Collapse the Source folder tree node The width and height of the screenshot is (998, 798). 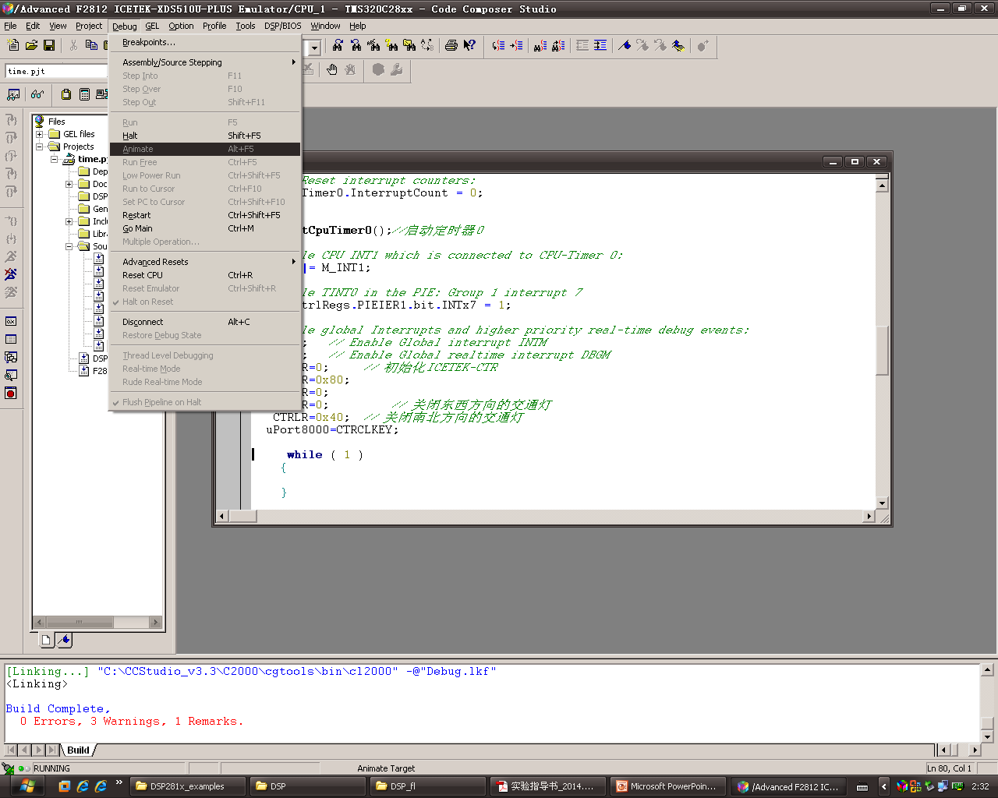point(69,246)
